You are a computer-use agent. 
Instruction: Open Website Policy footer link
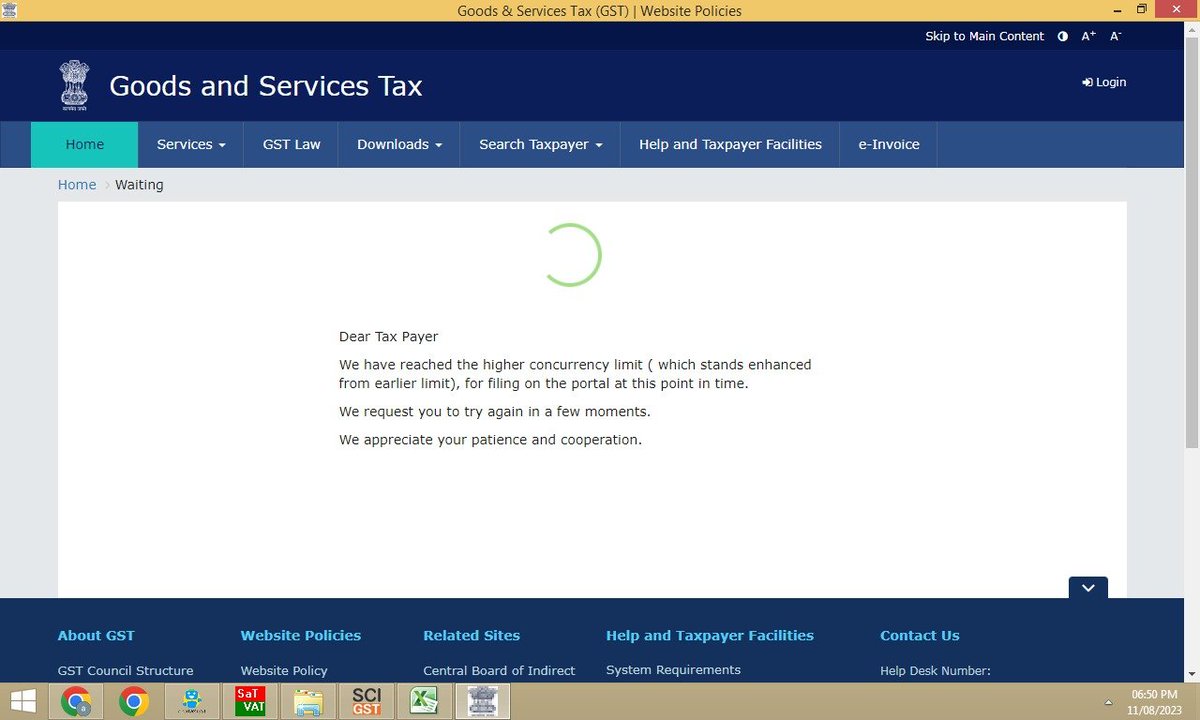[x=284, y=671]
